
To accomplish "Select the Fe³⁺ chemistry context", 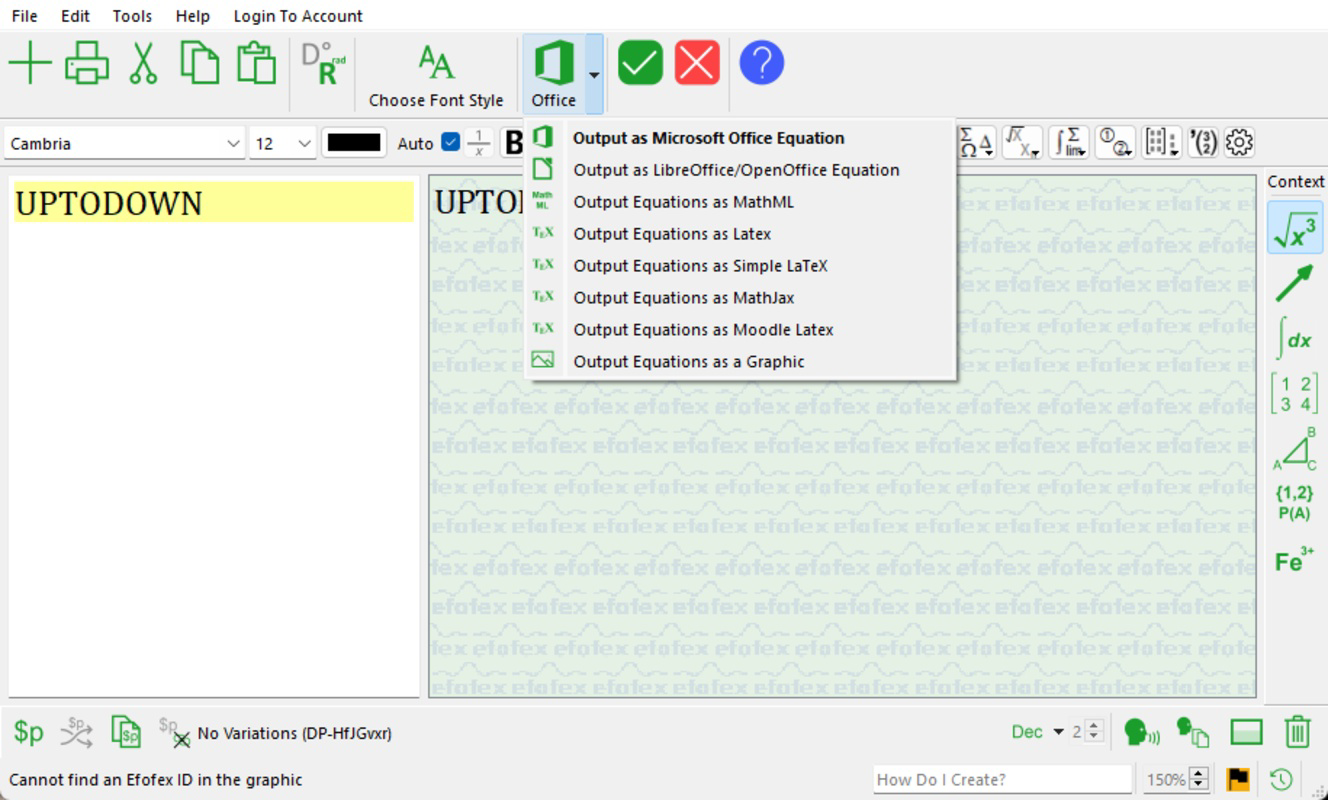I will tap(1295, 560).
